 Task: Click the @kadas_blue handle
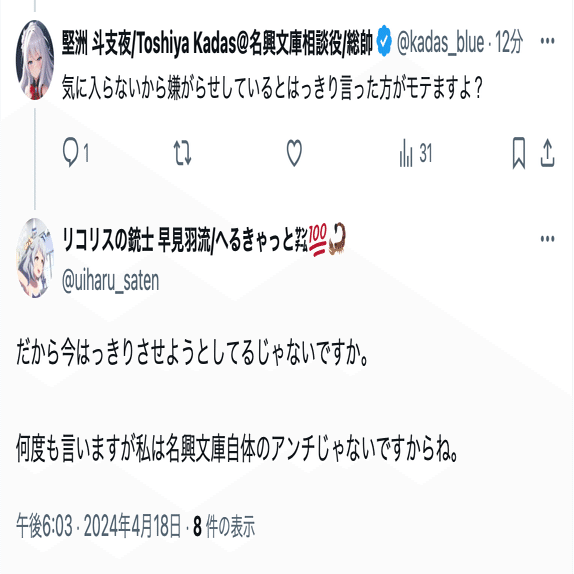pos(440,43)
